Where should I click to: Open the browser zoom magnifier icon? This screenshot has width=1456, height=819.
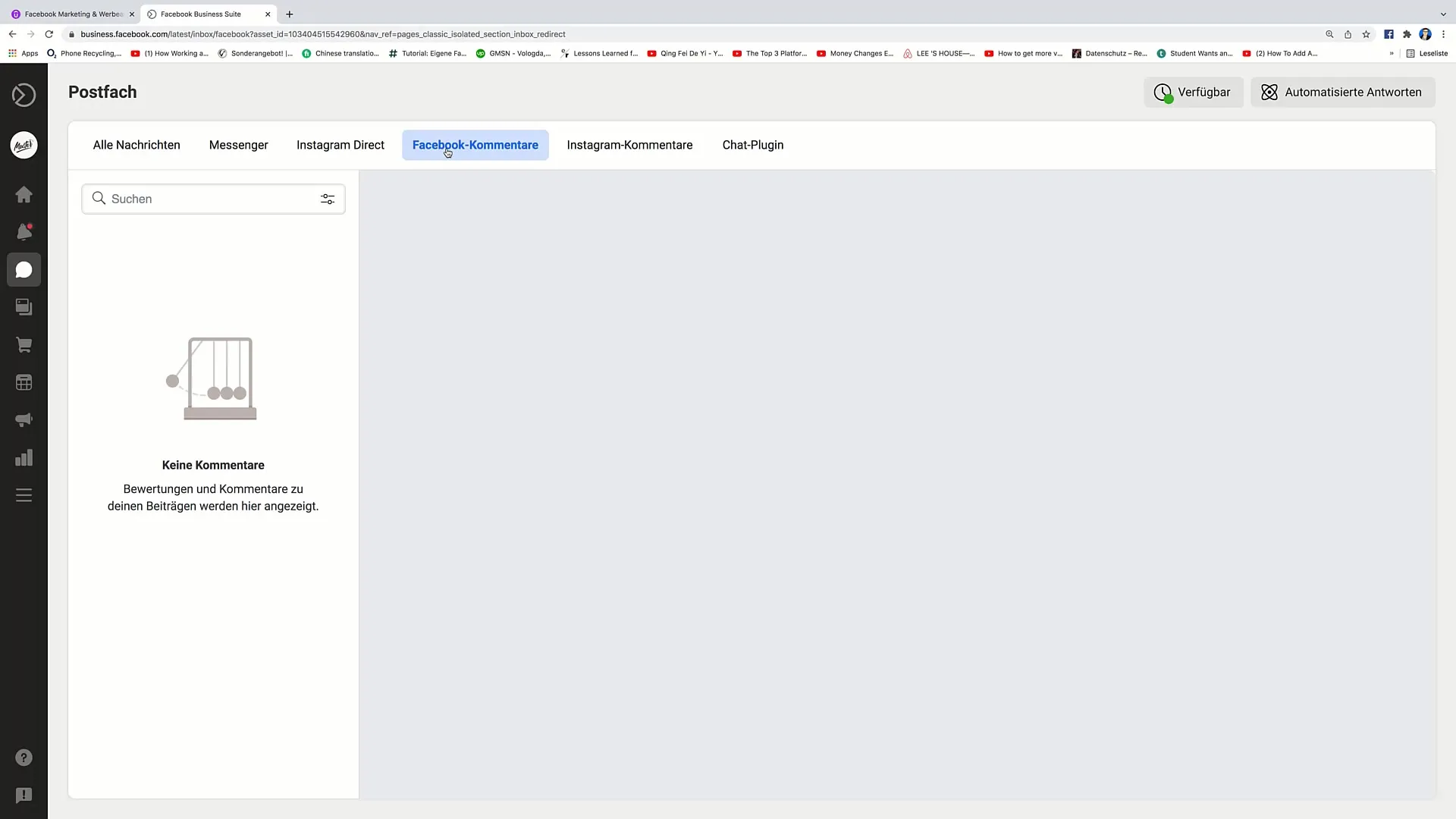1329,34
